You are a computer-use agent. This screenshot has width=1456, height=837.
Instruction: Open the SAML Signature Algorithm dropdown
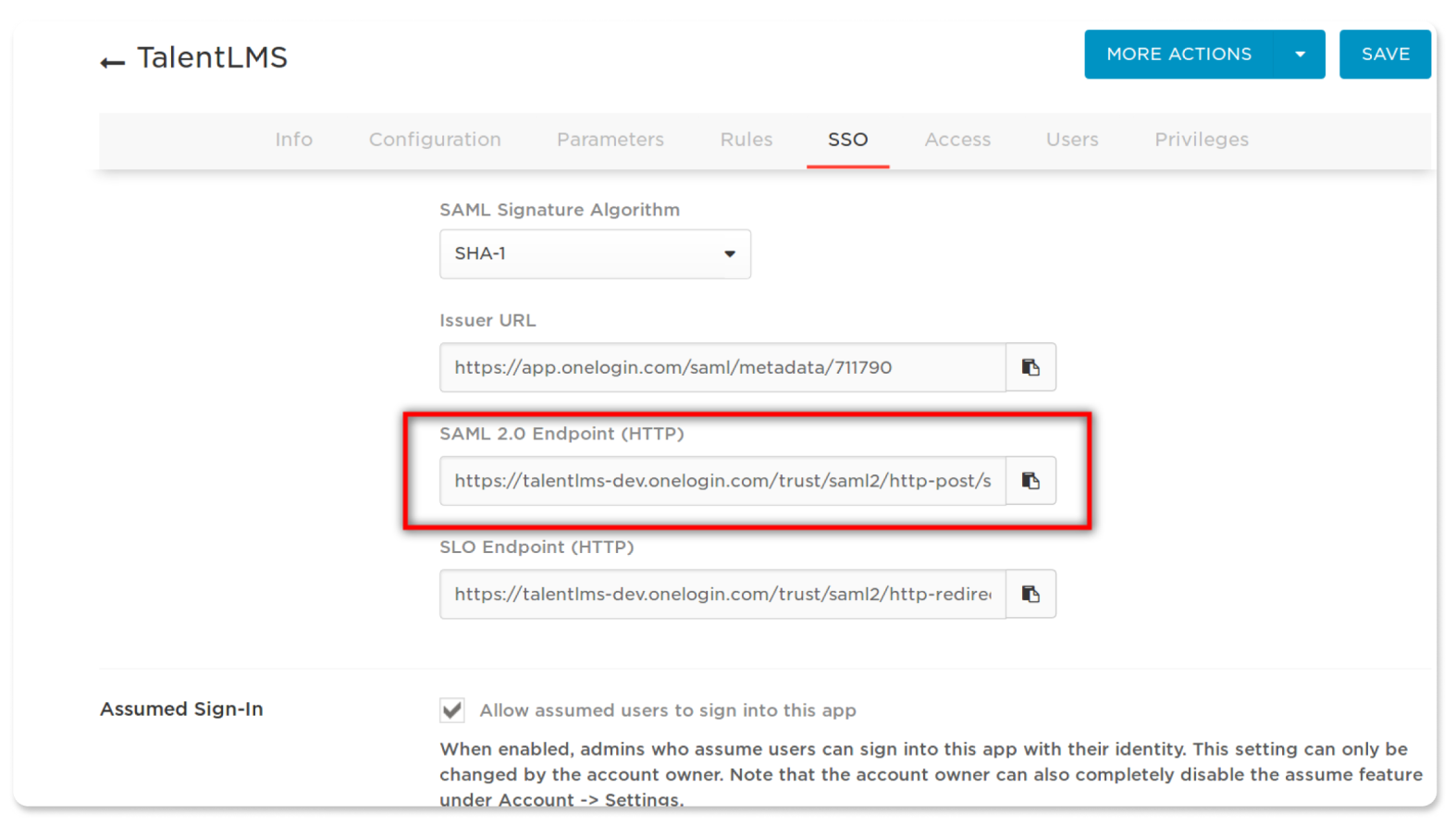(x=595, y=254)
